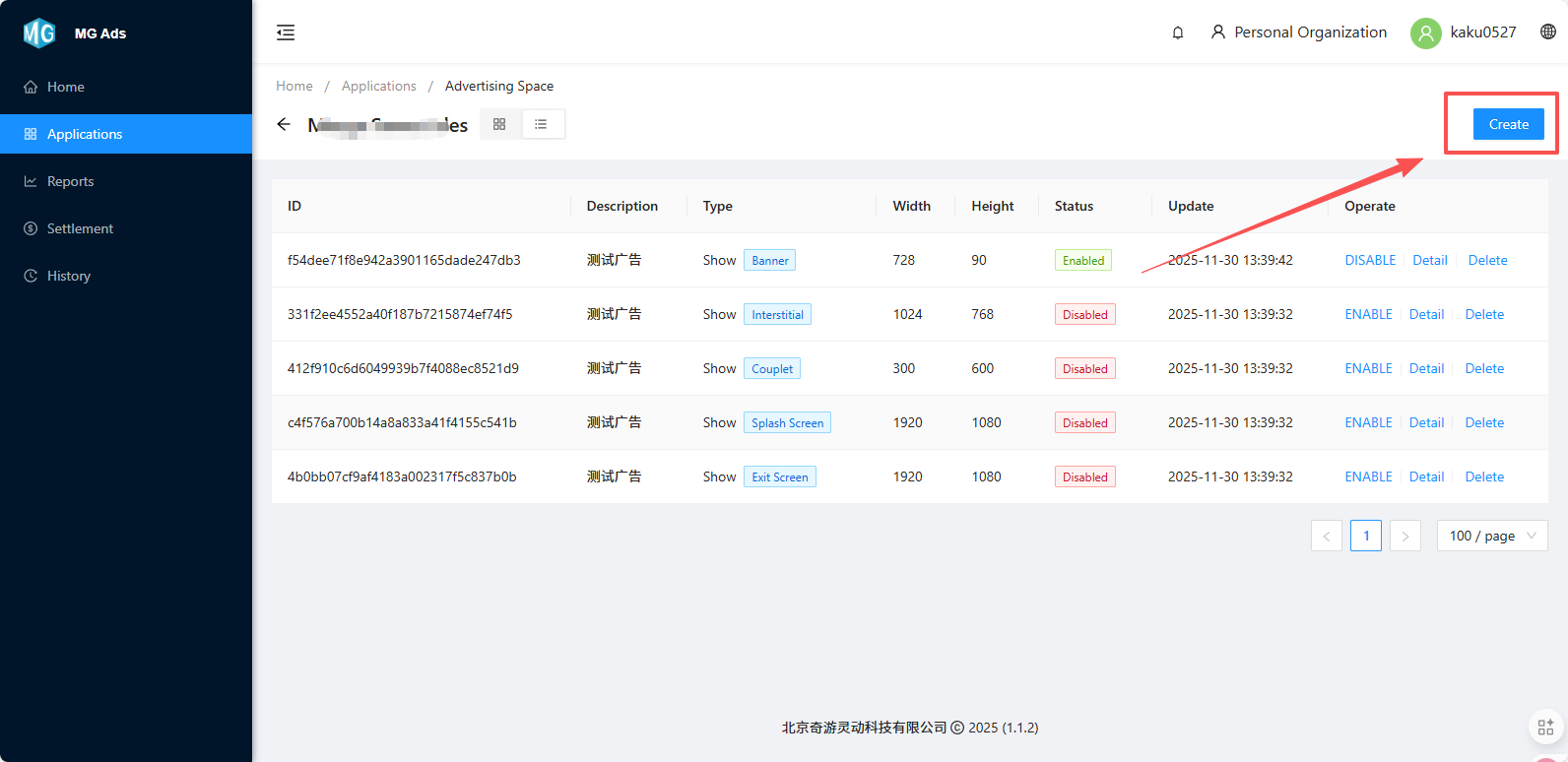Go to next page arrow
Screen dimensions: 1568x762
coord(1405,536)
